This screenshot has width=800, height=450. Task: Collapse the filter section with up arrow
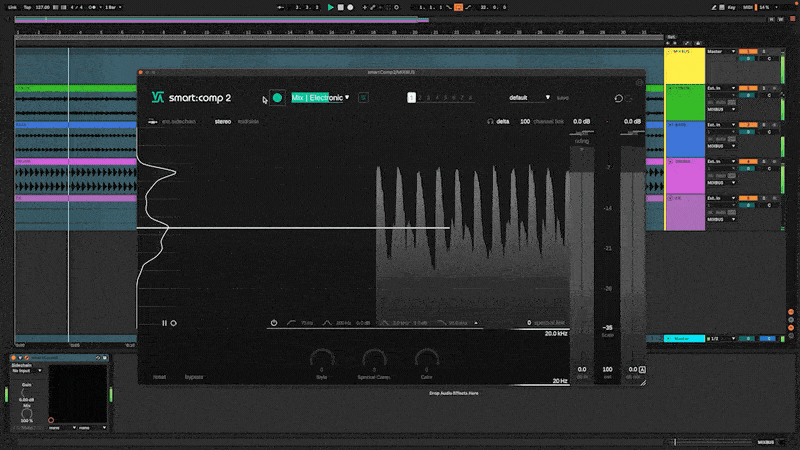pyautogui.click(x=476, y=323)
